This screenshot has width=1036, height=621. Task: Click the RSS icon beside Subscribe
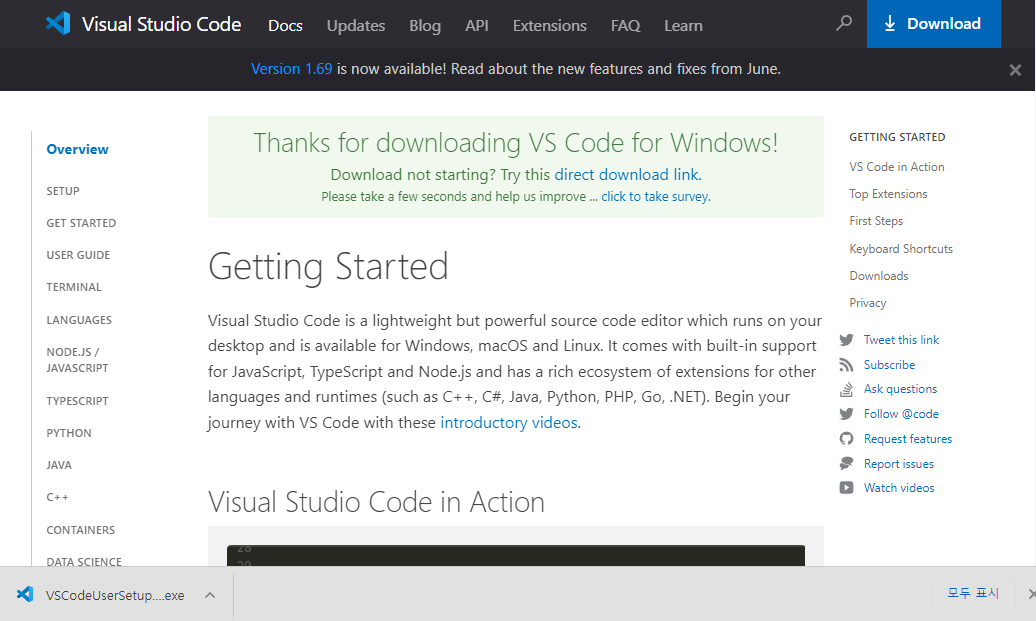pyautogui.click(x=846, y=365)
